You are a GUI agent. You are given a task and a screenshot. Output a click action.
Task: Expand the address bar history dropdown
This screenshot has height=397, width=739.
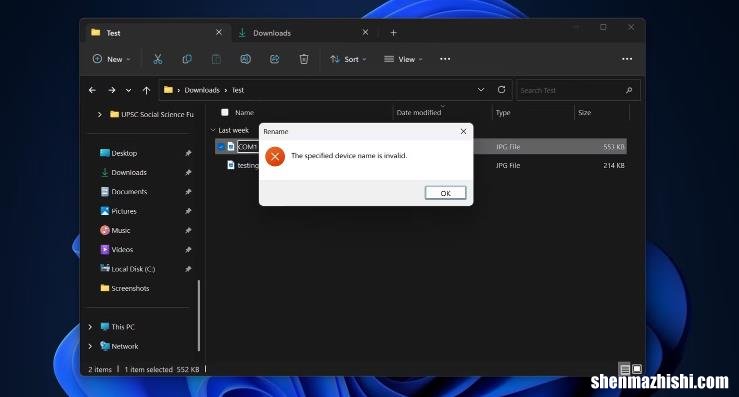pos(481,90)
